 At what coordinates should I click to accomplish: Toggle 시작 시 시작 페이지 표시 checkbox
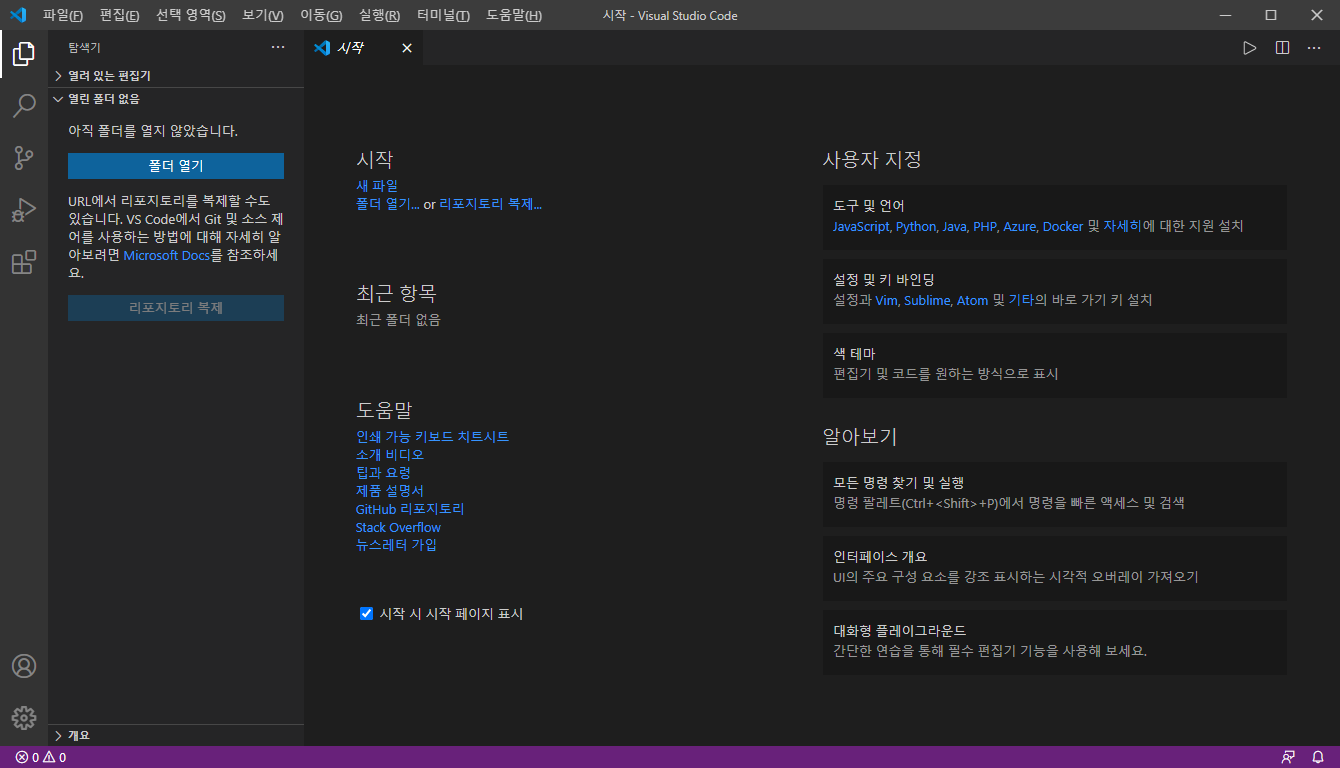[366, 614]
